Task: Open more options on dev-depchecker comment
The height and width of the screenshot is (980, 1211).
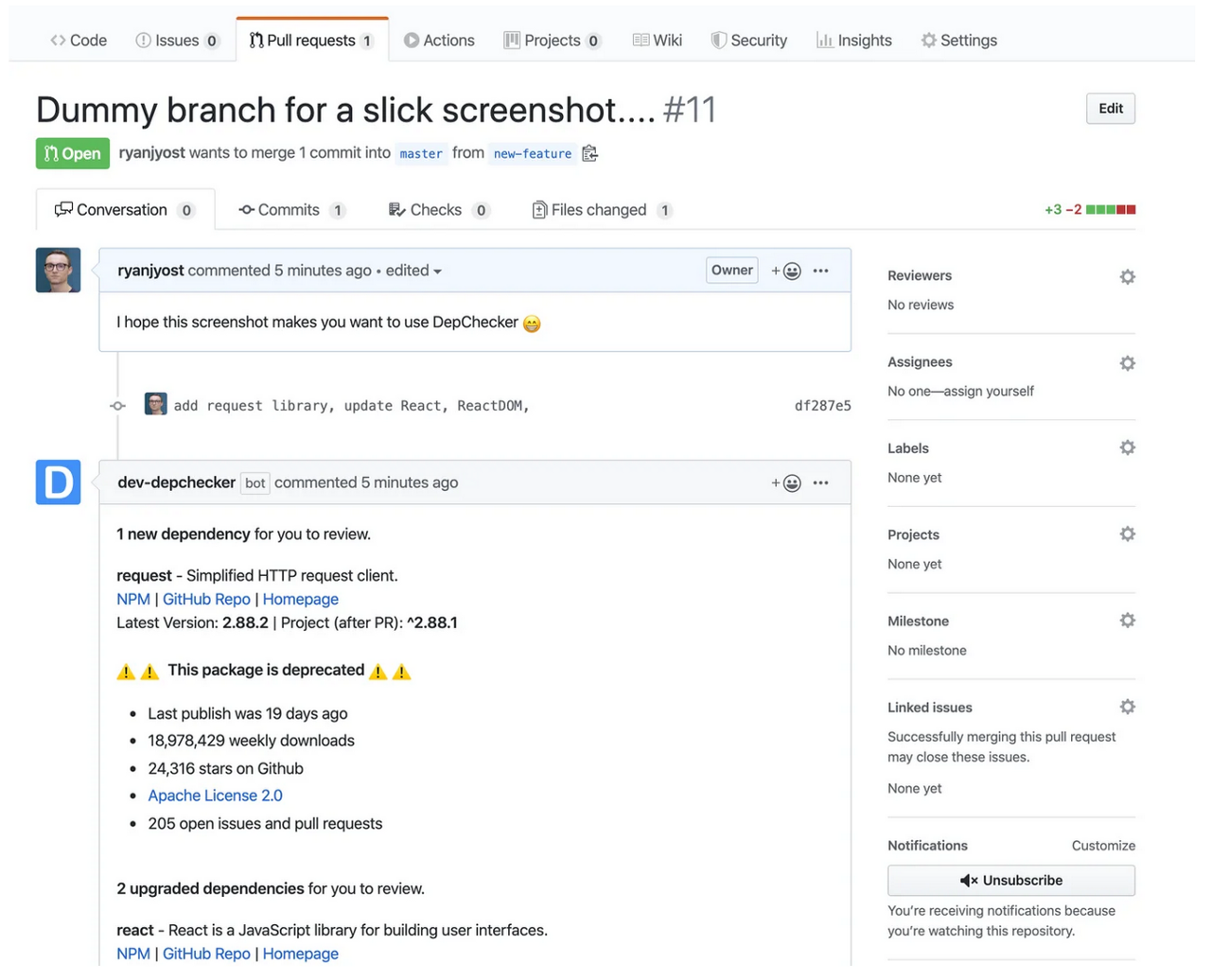Action: 821,483
